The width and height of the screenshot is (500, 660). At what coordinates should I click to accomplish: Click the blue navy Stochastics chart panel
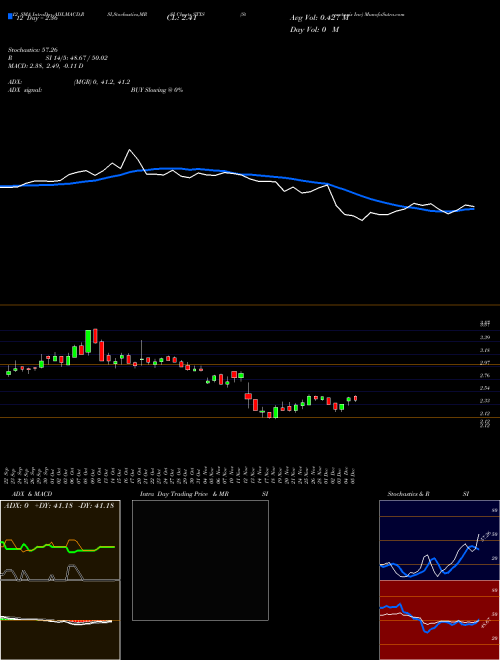(x=439, y=540)
